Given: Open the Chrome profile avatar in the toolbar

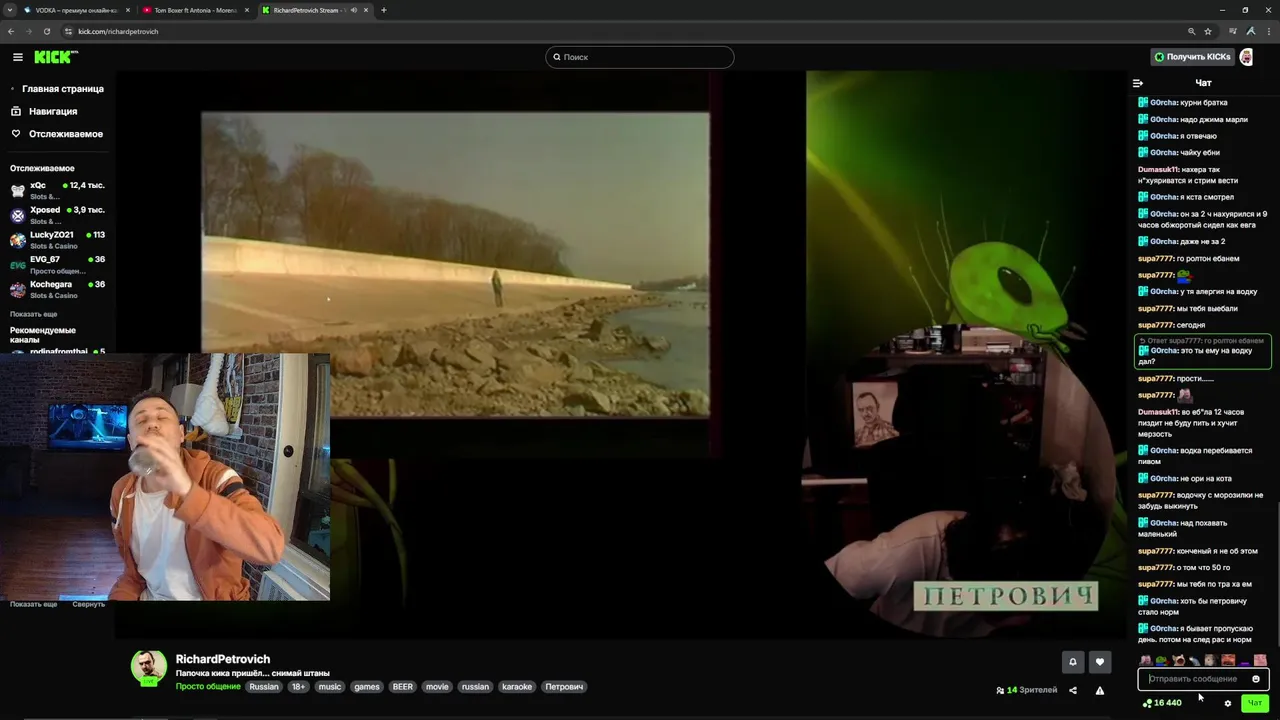Looking at the screenshot, I should click(1251, 31).
